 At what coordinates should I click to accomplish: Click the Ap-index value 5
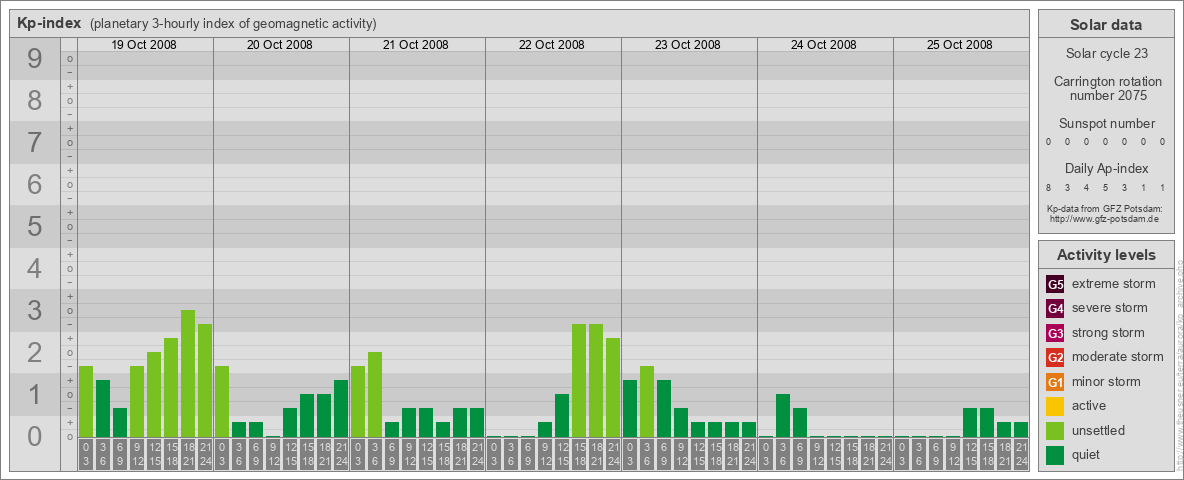pos(1105,187)
